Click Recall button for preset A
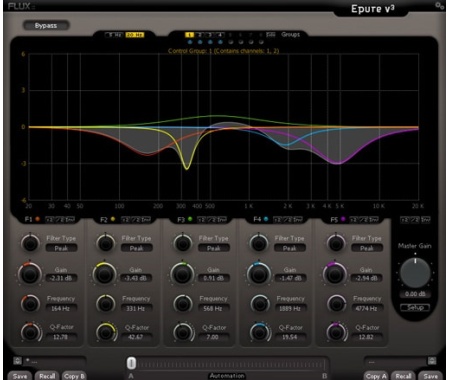 point(47,376)
